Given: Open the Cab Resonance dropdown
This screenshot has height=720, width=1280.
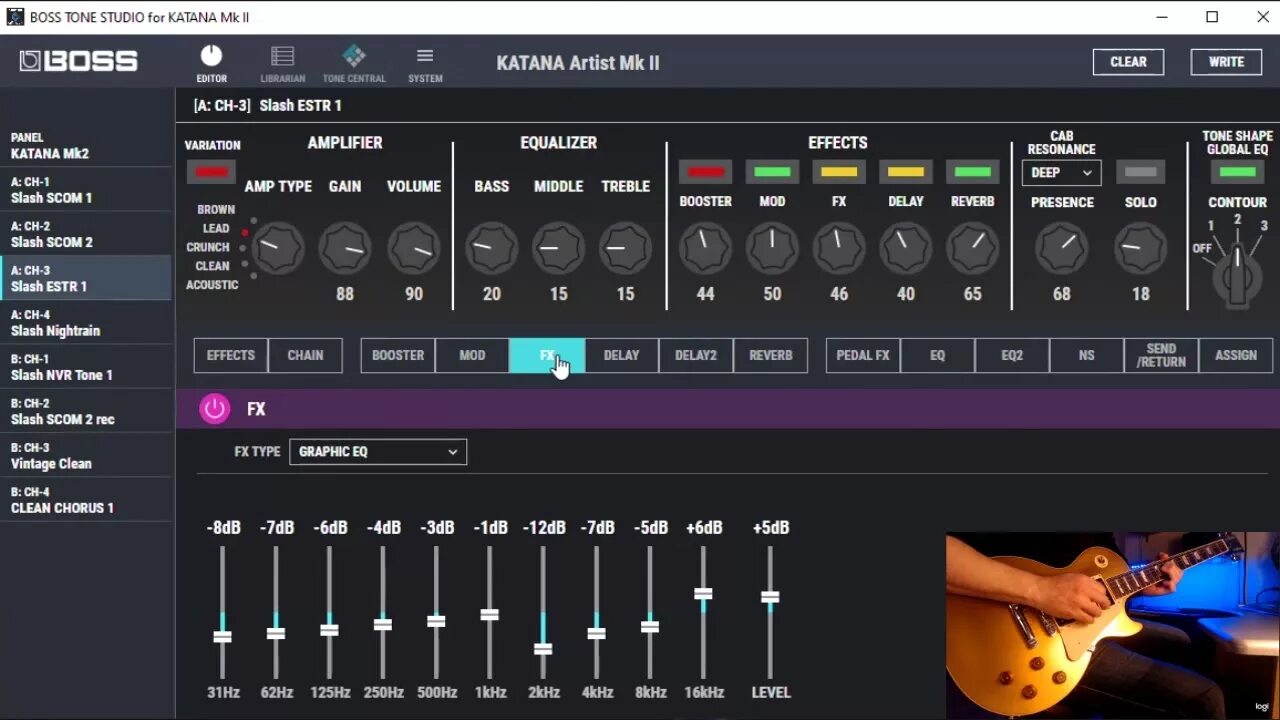Looking at the screenshot, I should coord(1061,172).
